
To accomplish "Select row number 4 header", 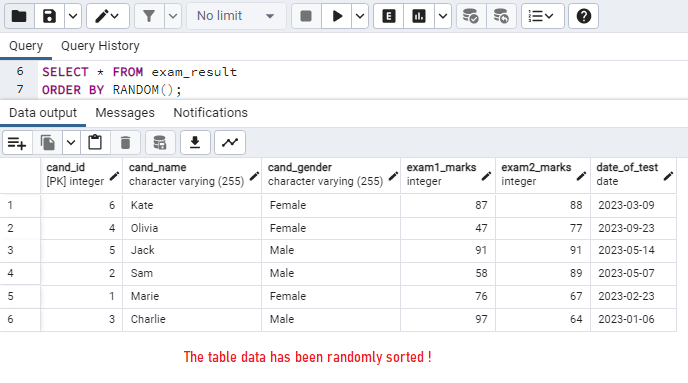I will (20, 273).
